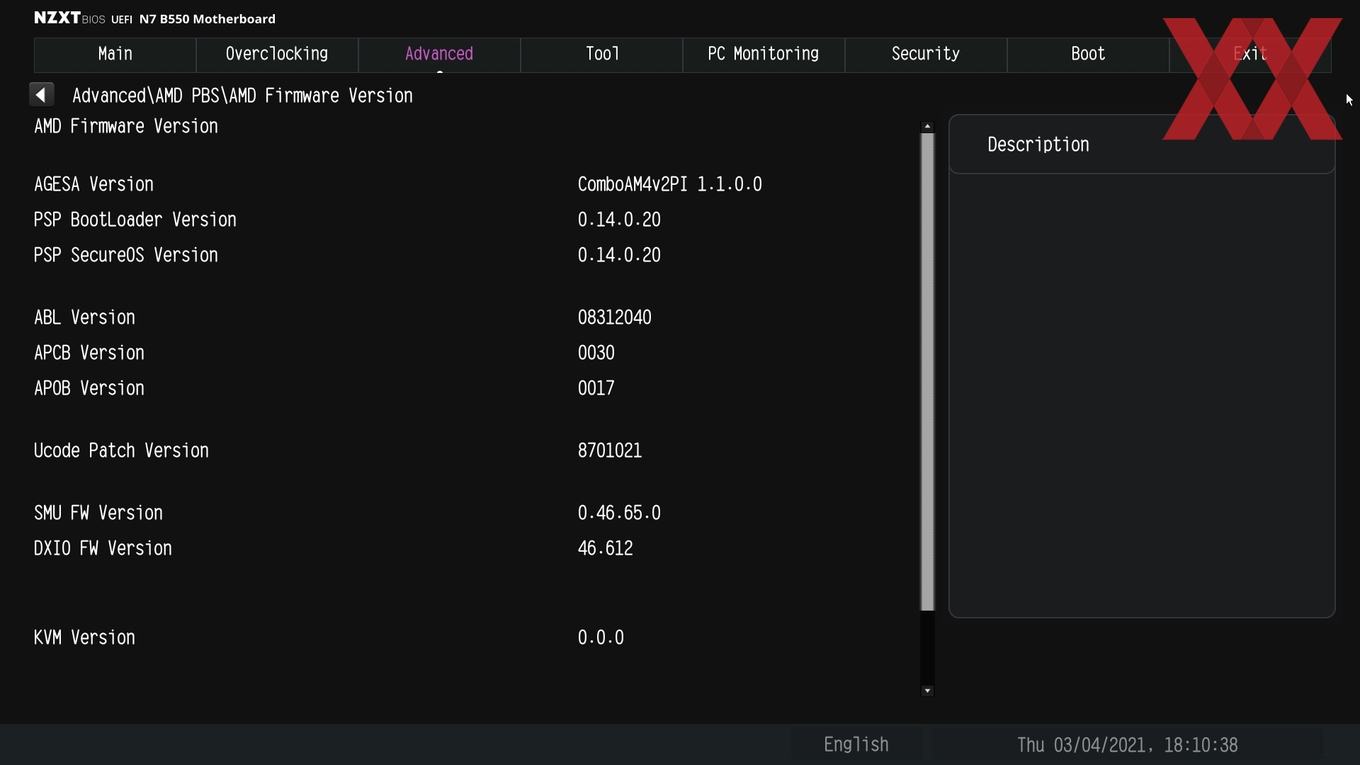Open the Security tab
Image resolution: width=1360 pixels, height=765 pixels.
click(x=925, y=54)
